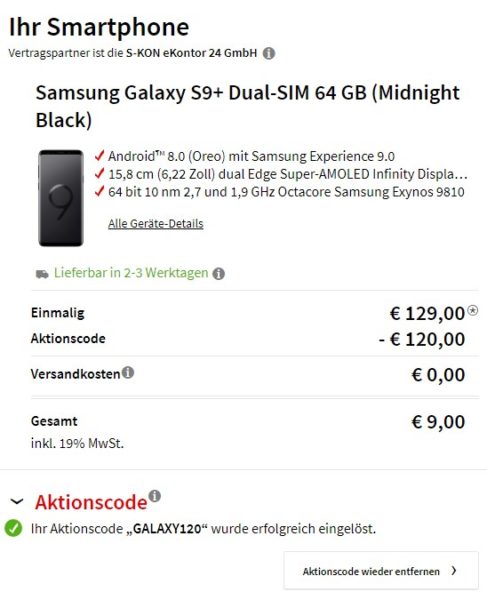Click the arrow on Aktionscode wieder entfernen

tap(454, 571)
